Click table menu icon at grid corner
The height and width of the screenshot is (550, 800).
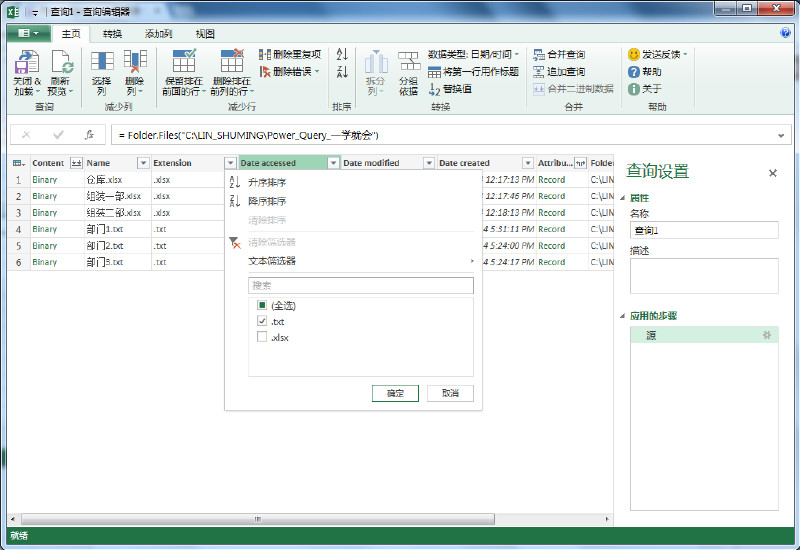click(19, 163)
